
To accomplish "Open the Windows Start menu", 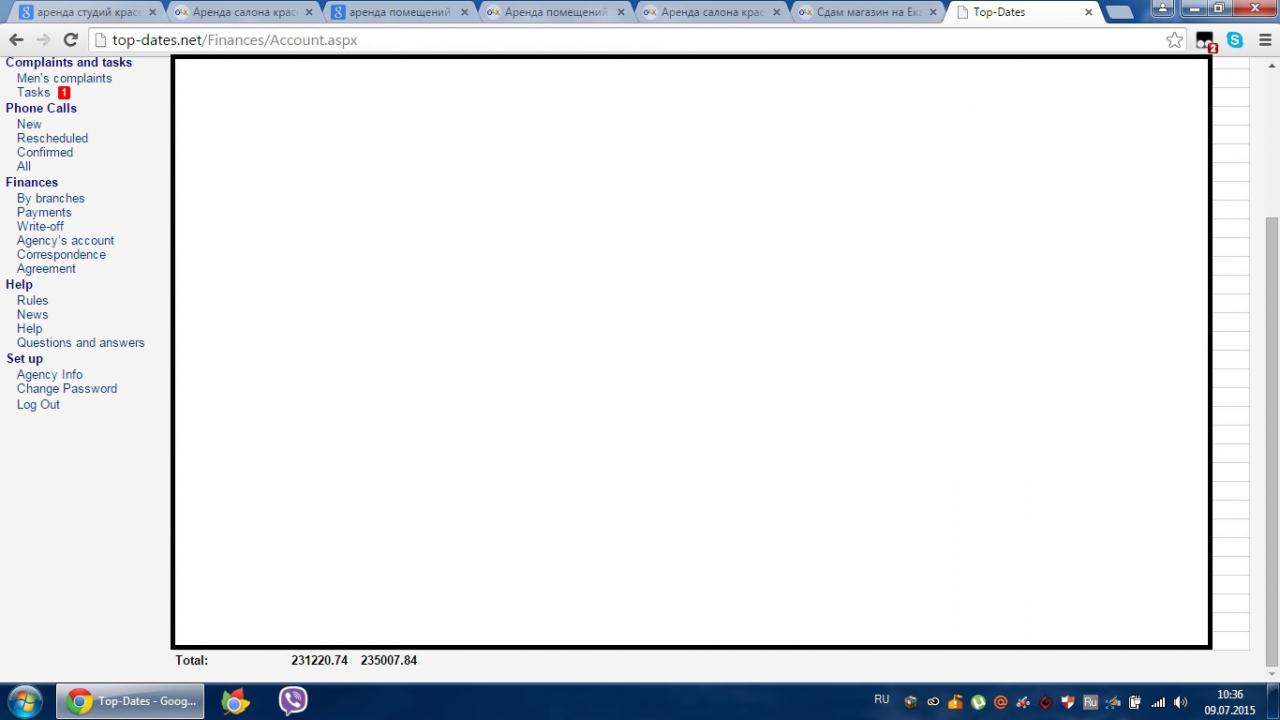I will tap(24, 701).
